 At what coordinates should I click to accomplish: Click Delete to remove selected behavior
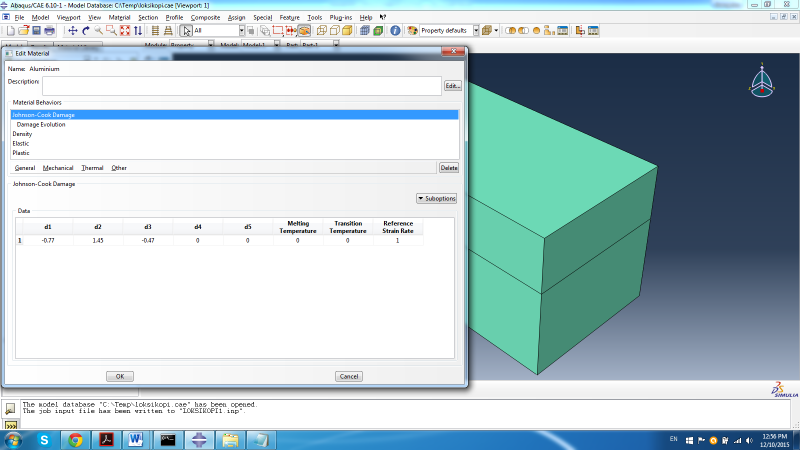449,168
